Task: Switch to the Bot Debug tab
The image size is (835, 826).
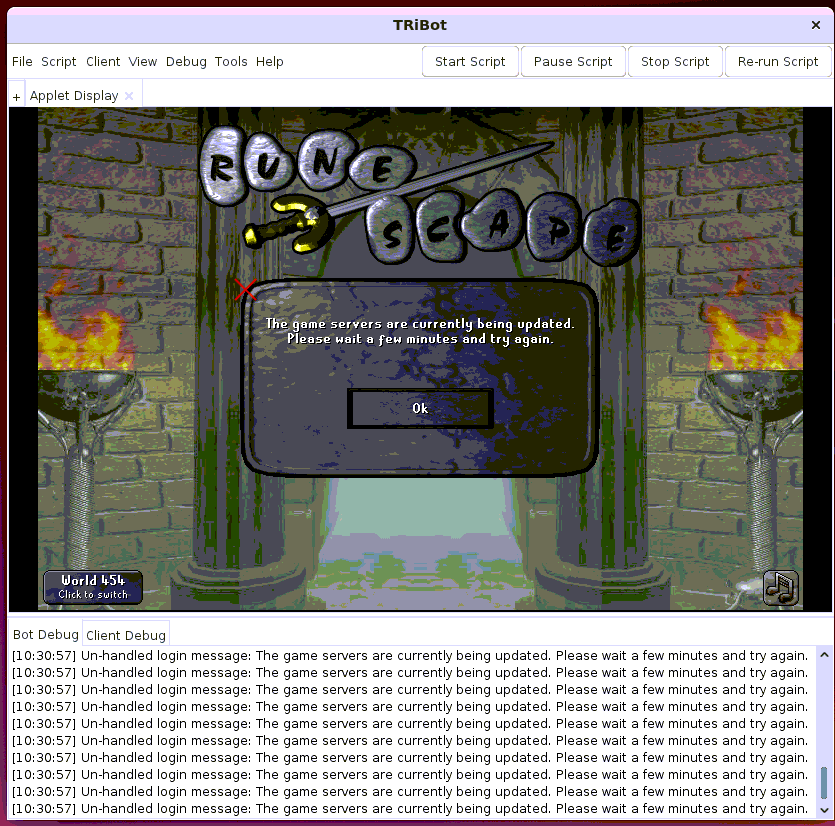Action: tap(46, 635)
